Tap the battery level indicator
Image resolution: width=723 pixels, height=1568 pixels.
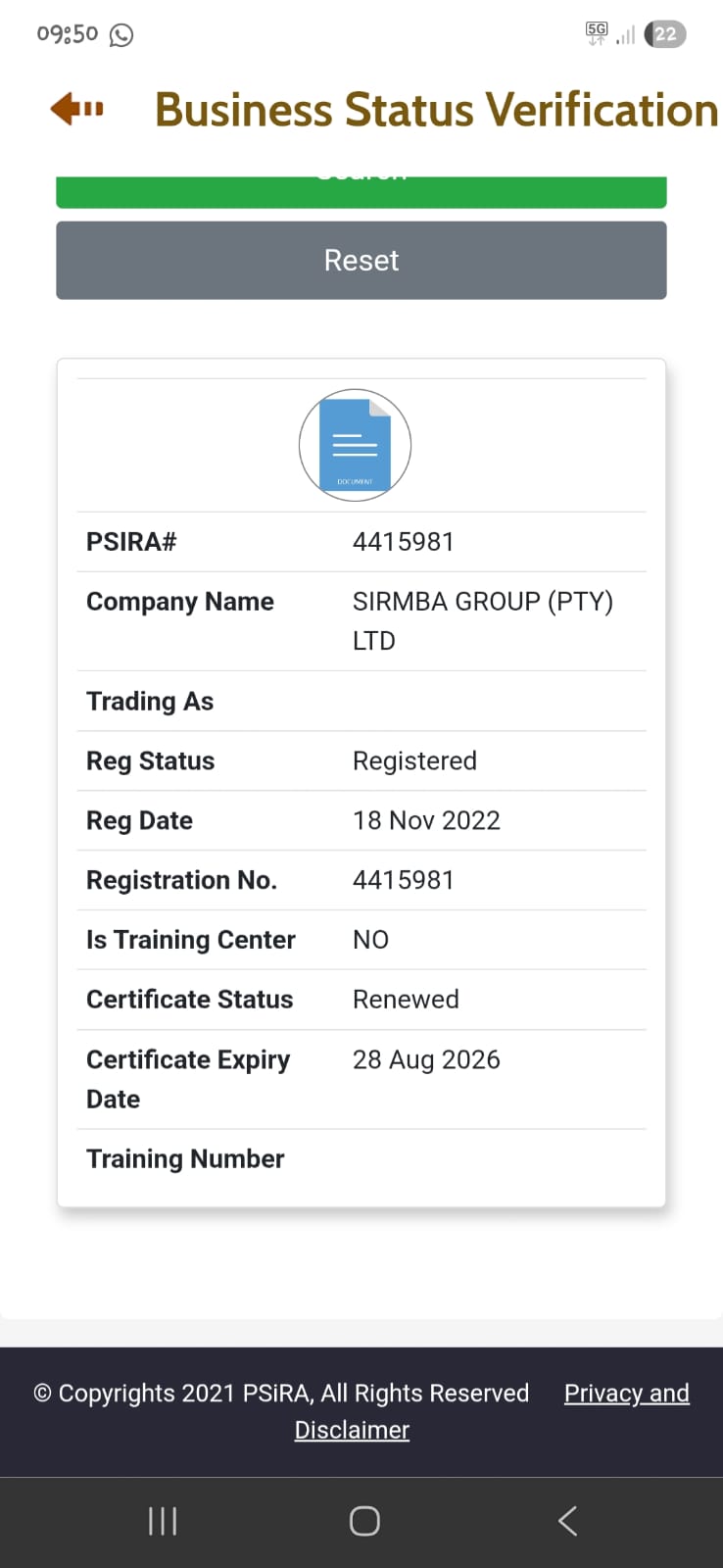tap(665, 34)
